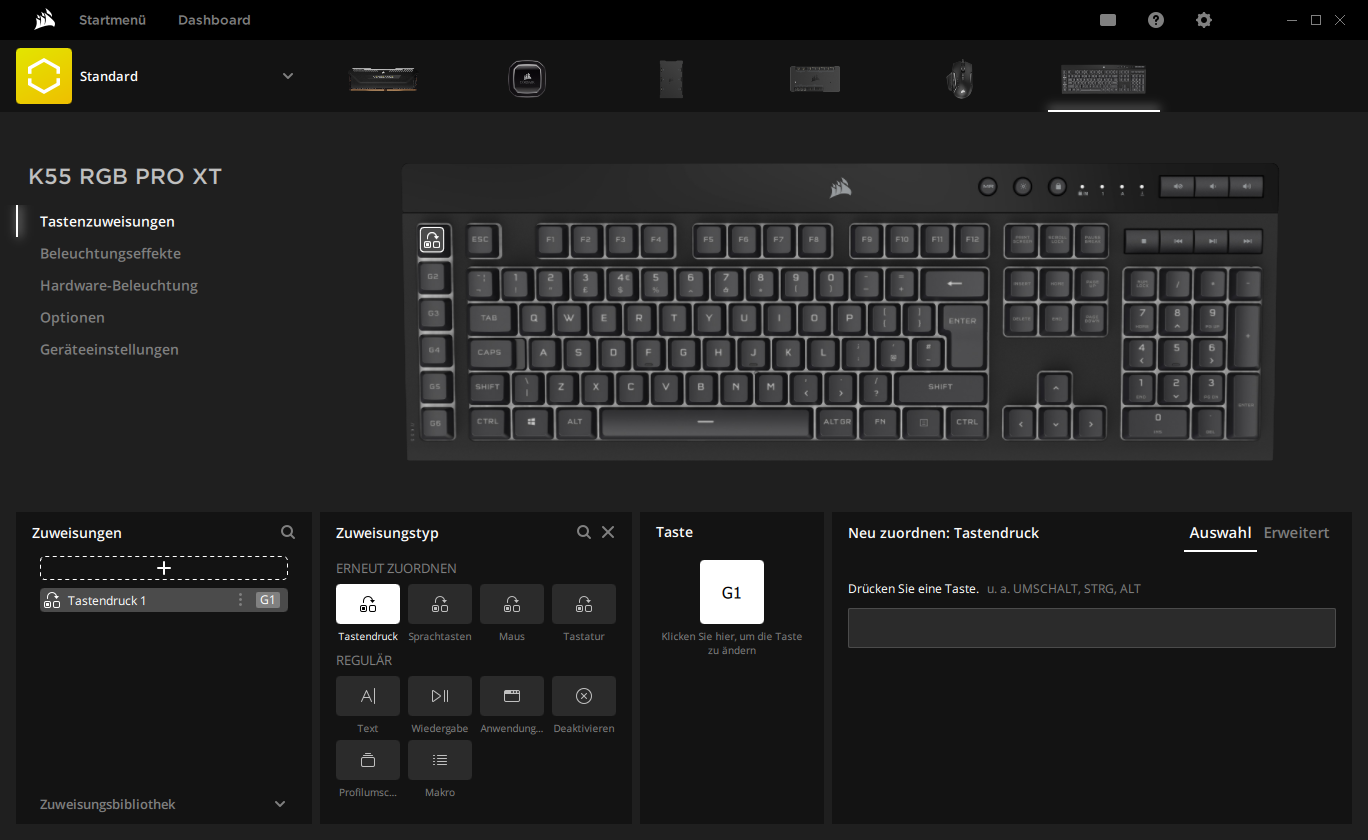1368x840 pixels.
Task: Open the help question mark icon
Action: [x=1156, y=20]
